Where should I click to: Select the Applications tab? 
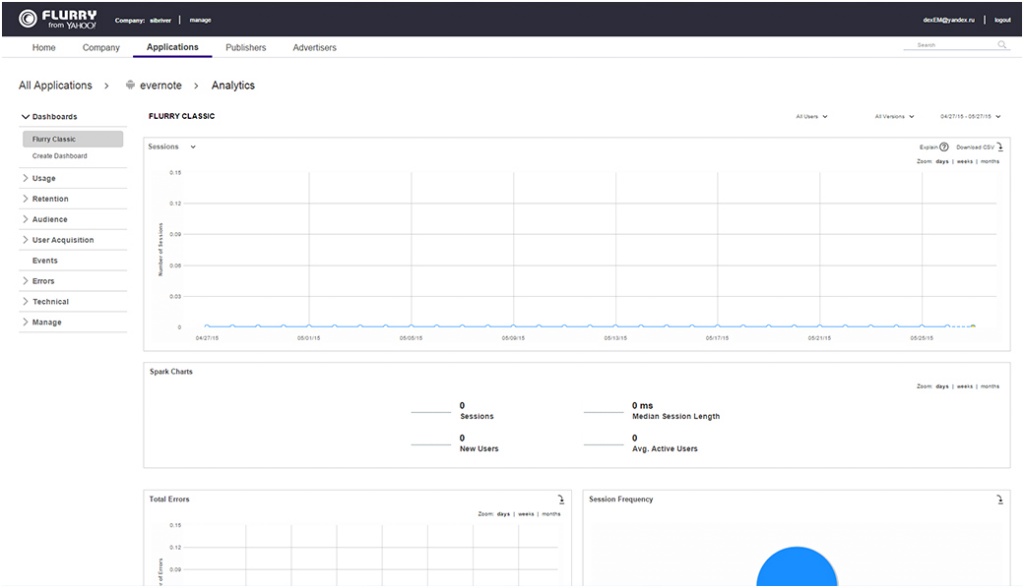[x=172, y=47]
